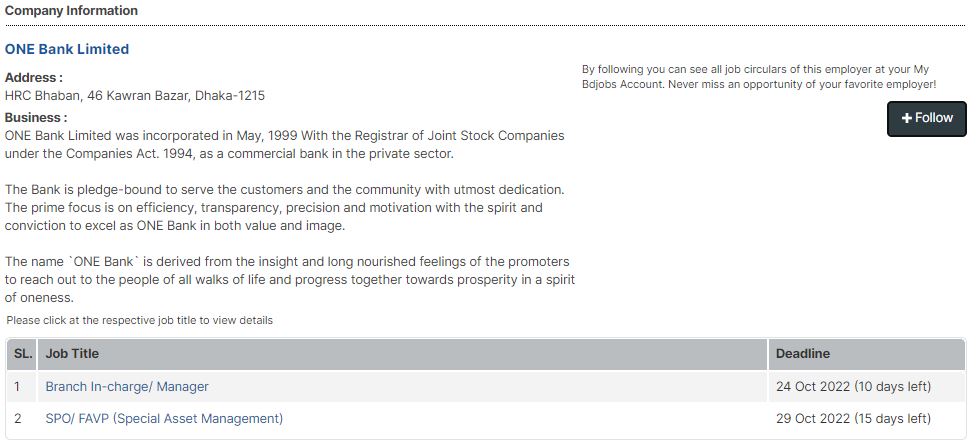Follow the ONE Bank Limited employer
The width and height of the screenshot is (980, 445).
click(x=927, y=118)
